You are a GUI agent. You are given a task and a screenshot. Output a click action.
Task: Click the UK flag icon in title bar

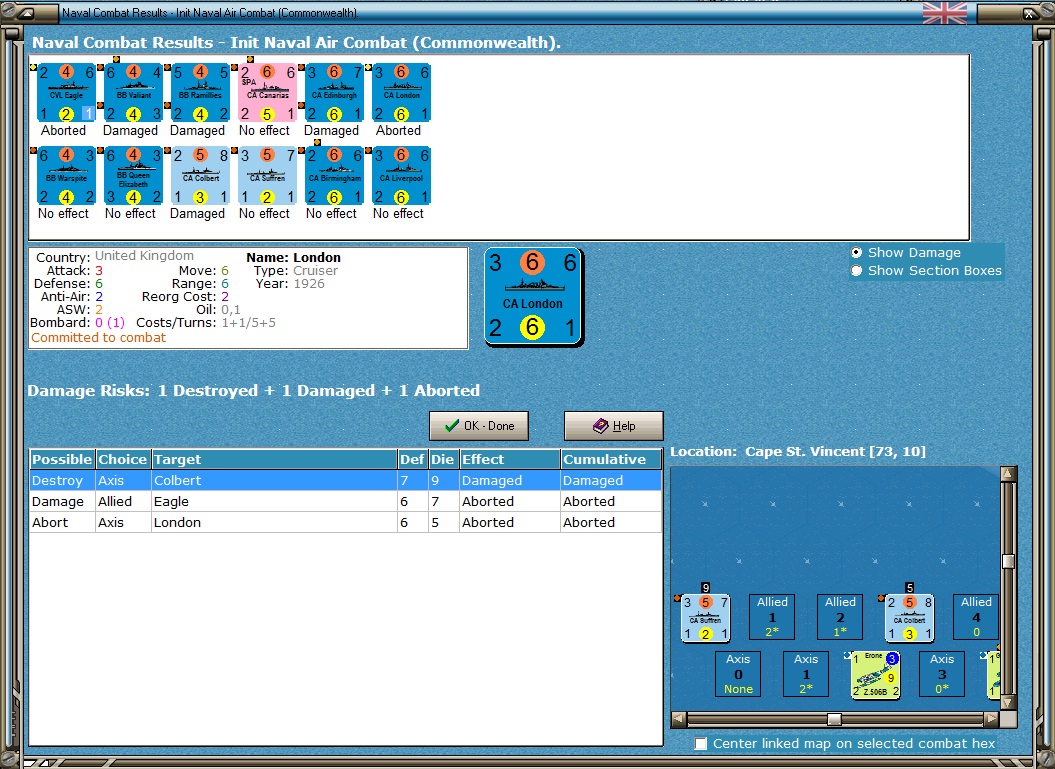945,13
